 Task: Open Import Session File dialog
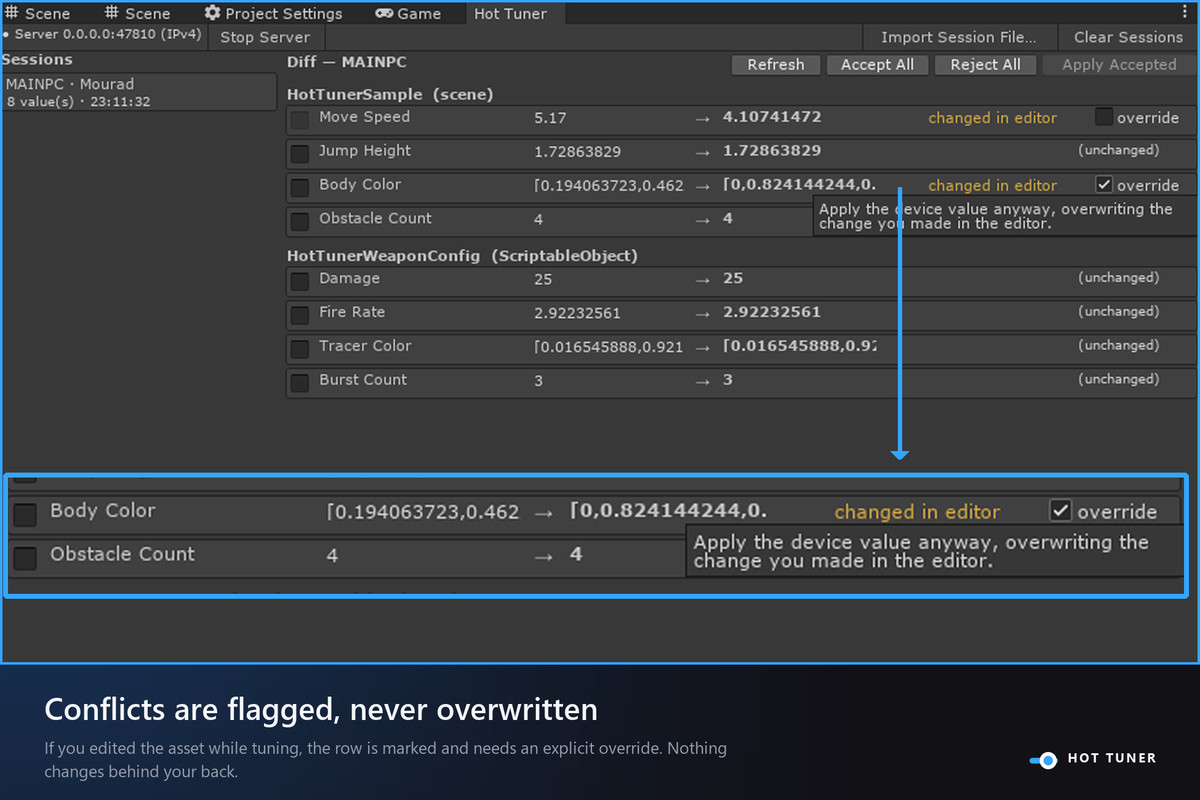[x=958, y=37]
